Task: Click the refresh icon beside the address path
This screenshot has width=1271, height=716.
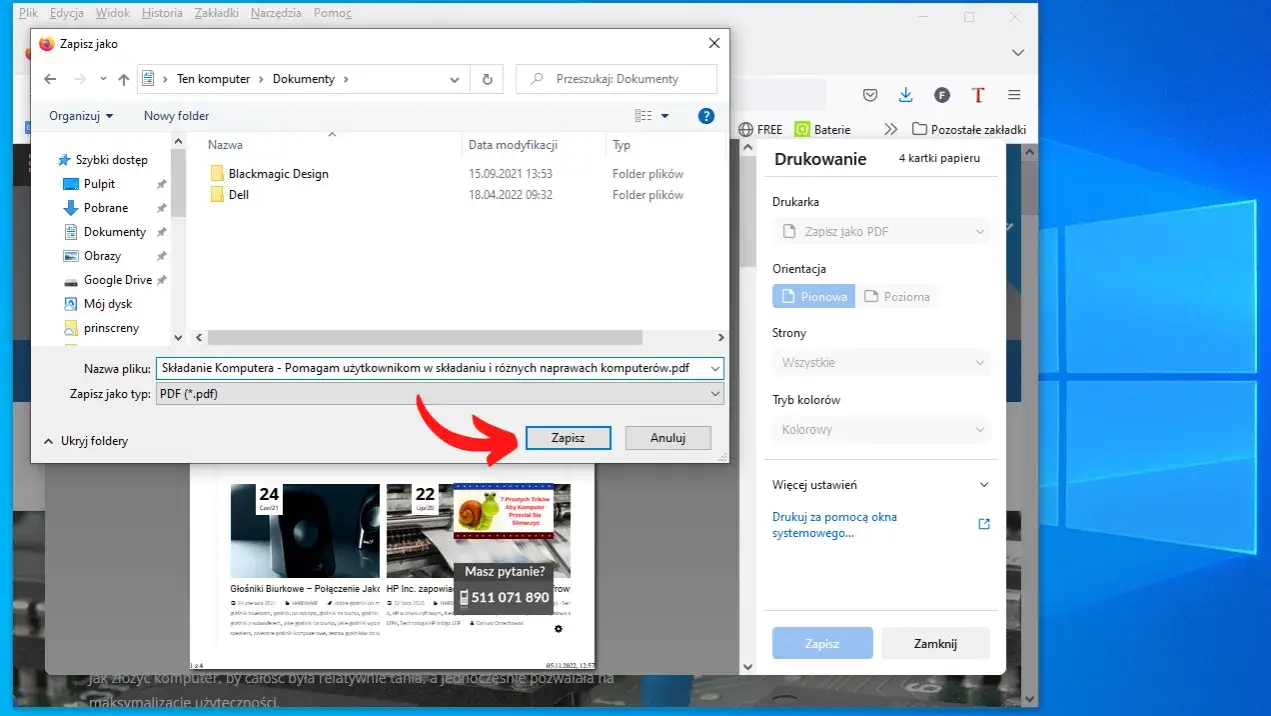Action: pos(486,78)
